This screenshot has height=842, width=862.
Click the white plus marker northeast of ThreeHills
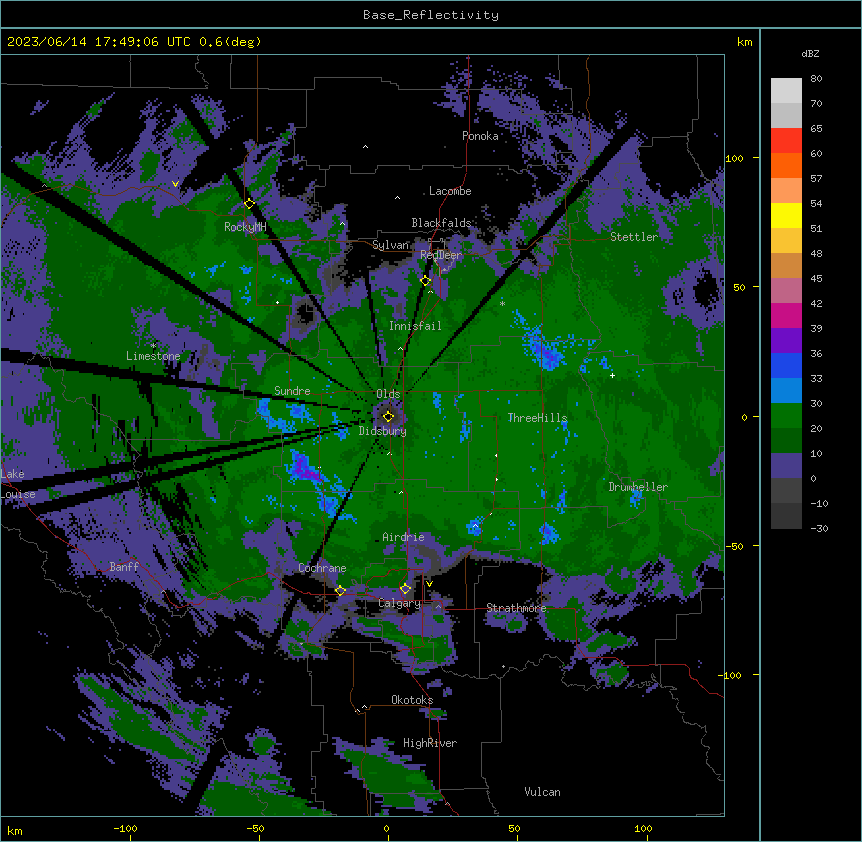(612, 375)
